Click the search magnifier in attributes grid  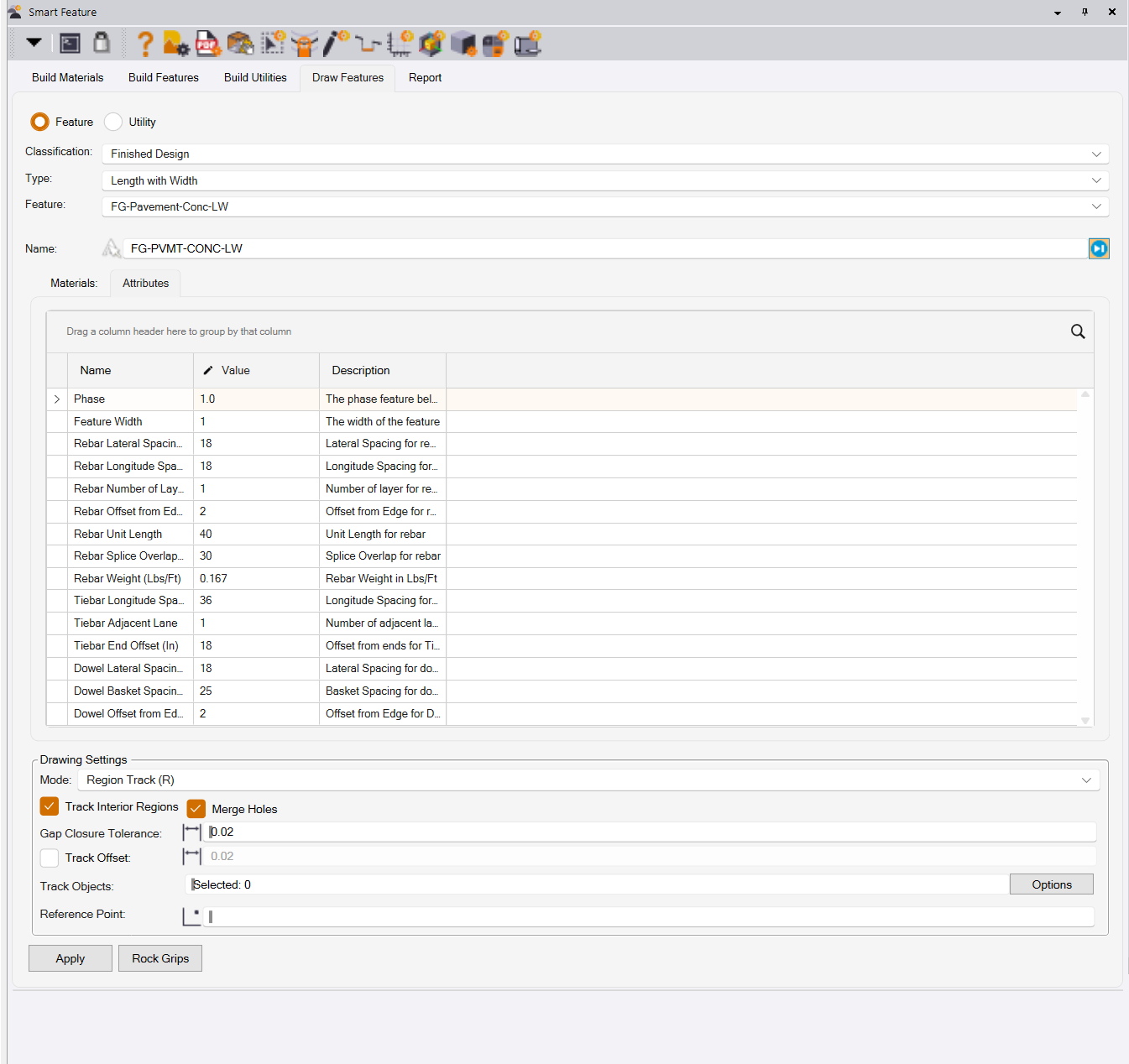(1078, 331)
